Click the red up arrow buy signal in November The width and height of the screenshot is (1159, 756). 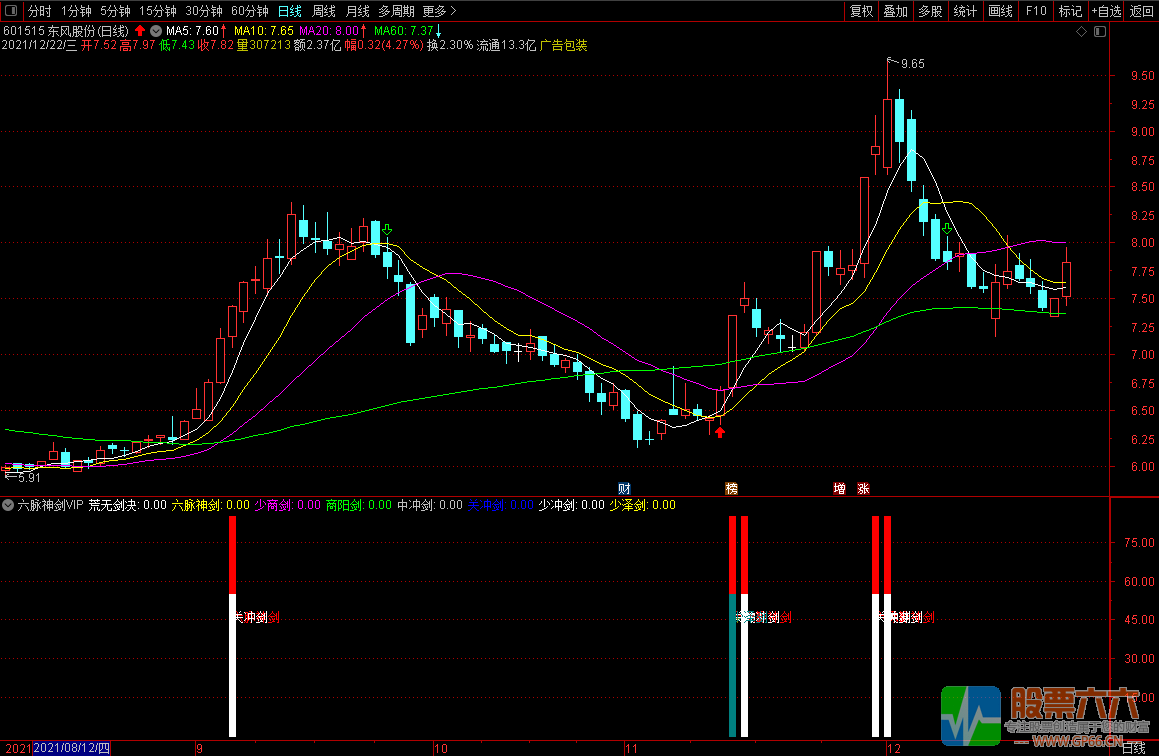point(719,432)
